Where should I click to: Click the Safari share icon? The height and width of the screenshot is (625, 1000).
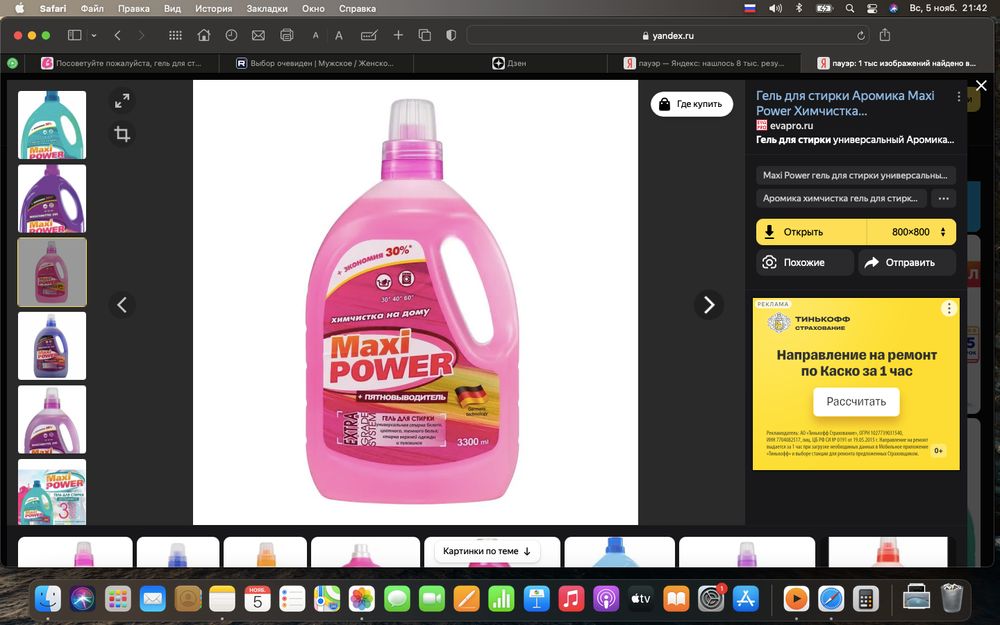point(885,35)
